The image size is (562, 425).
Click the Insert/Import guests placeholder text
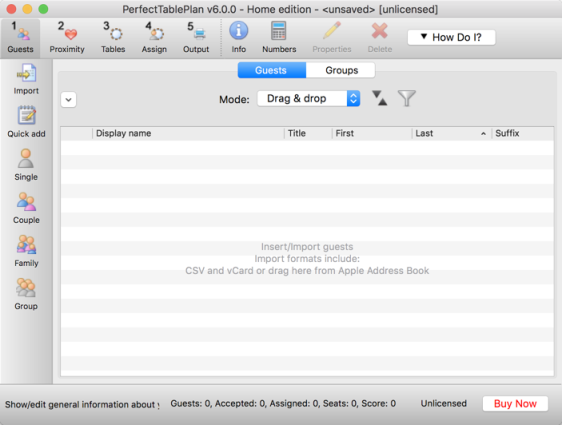point(307,247)
